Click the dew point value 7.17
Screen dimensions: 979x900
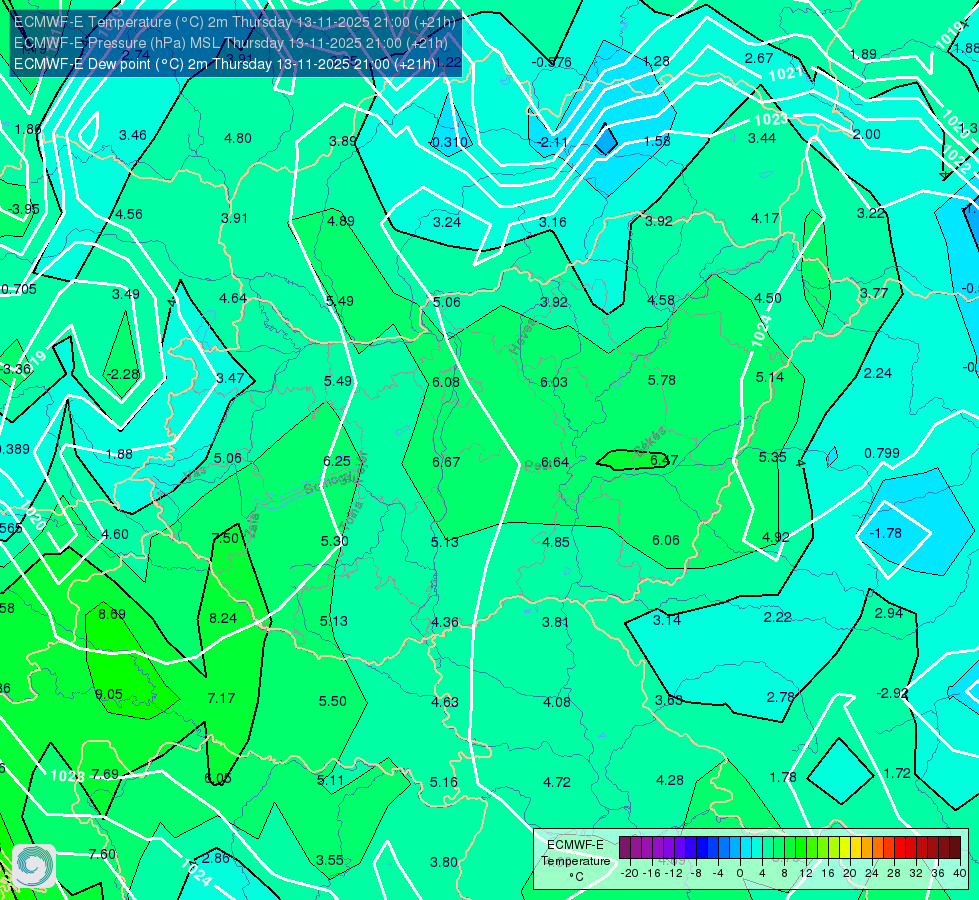coord(221,698)
